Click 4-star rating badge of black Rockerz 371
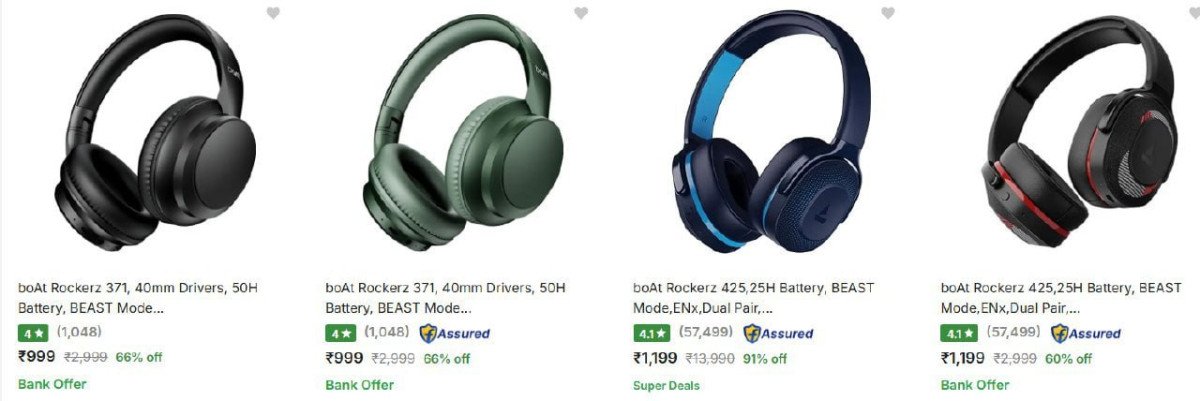Screen dimensions: 1200x401 click(32, 333)
